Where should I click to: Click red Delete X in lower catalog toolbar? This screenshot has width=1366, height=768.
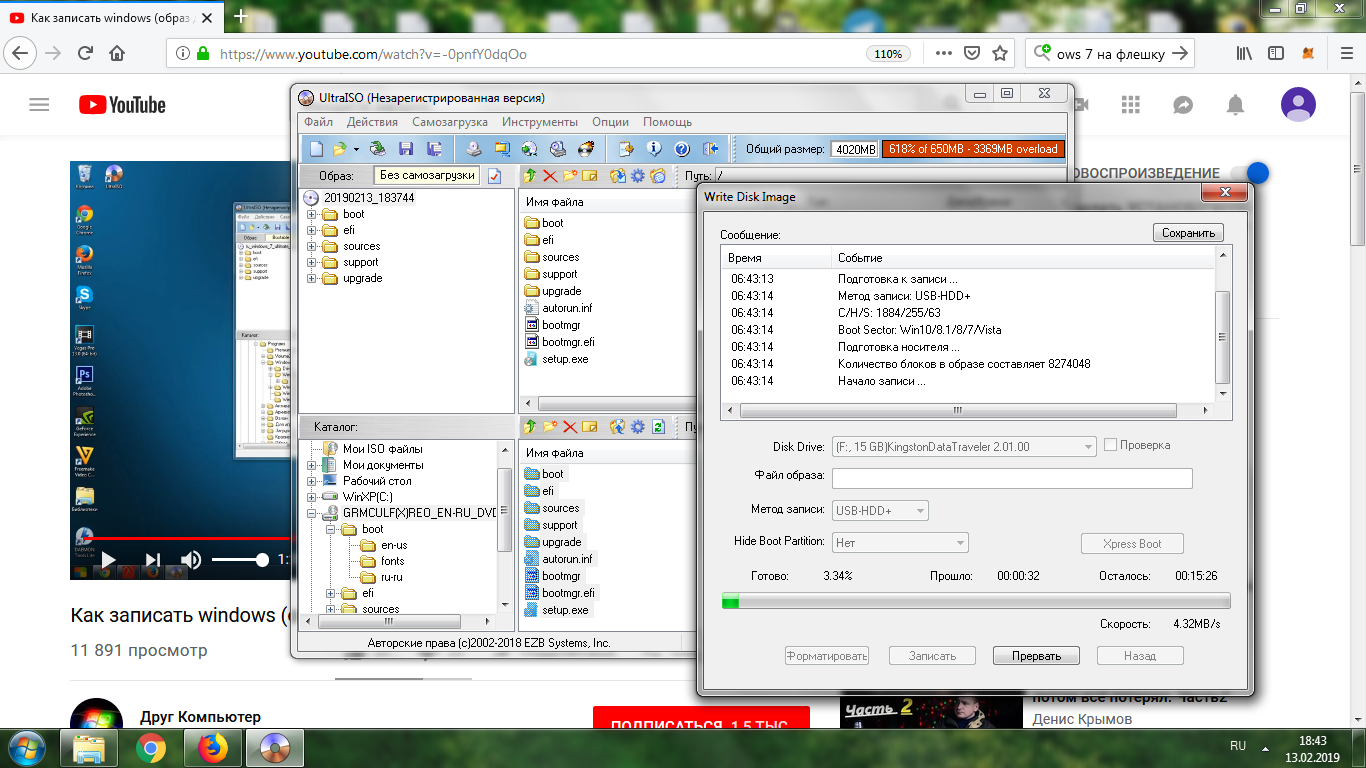click(570, 427)
